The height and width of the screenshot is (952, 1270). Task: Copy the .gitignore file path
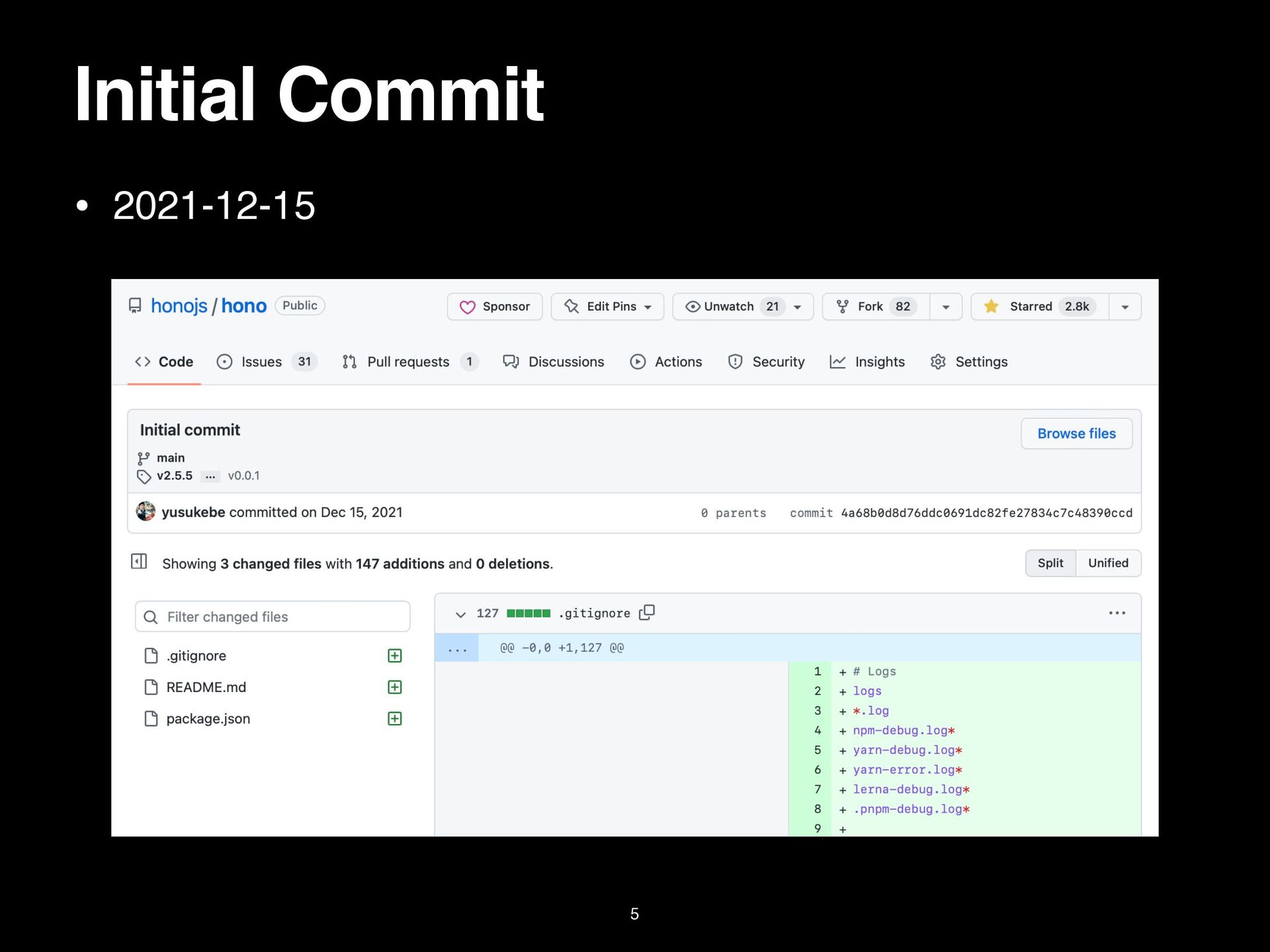pos(647,613)
